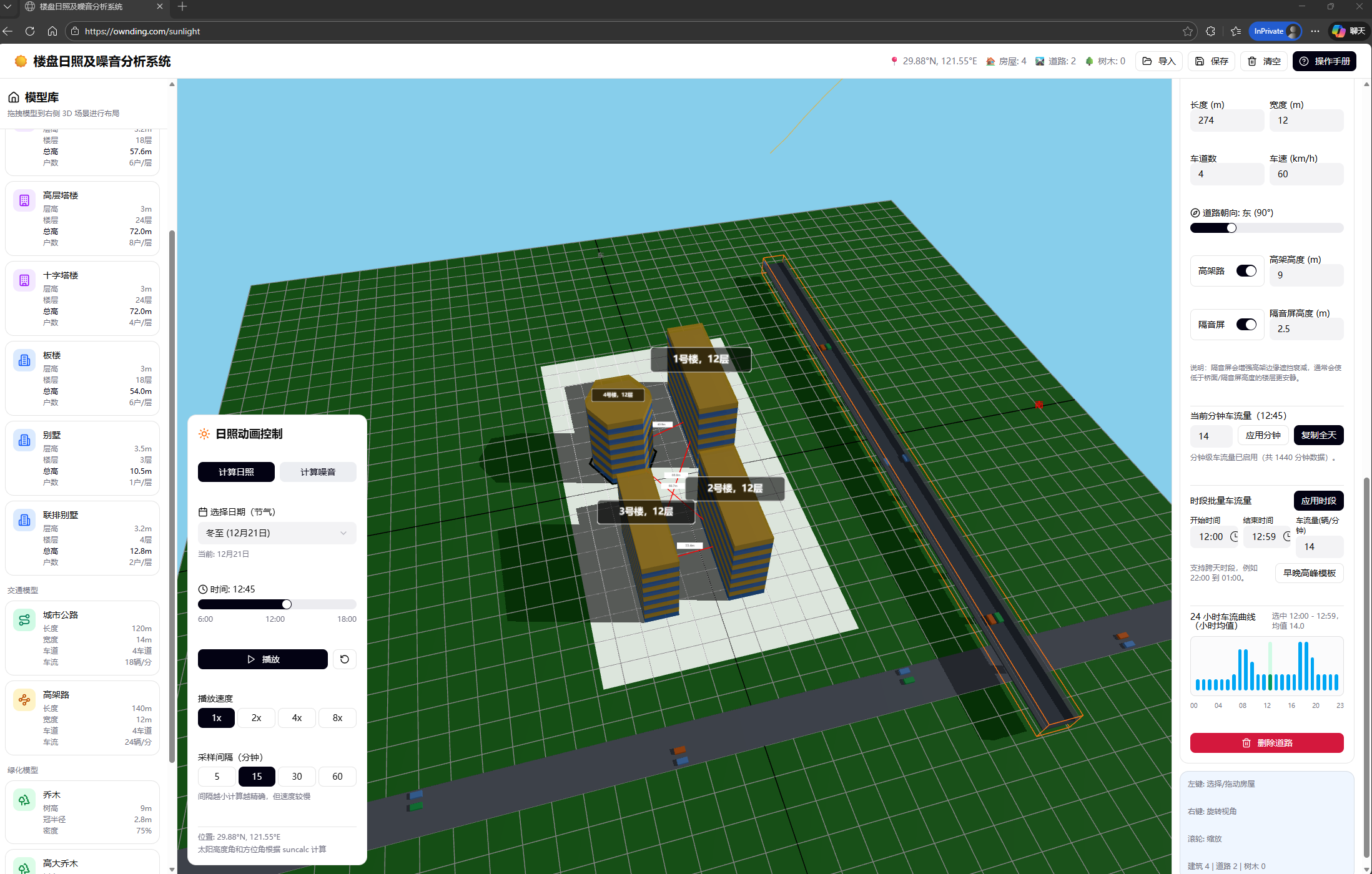Click the 乔木 tree model icon

(x=24, y=800)
